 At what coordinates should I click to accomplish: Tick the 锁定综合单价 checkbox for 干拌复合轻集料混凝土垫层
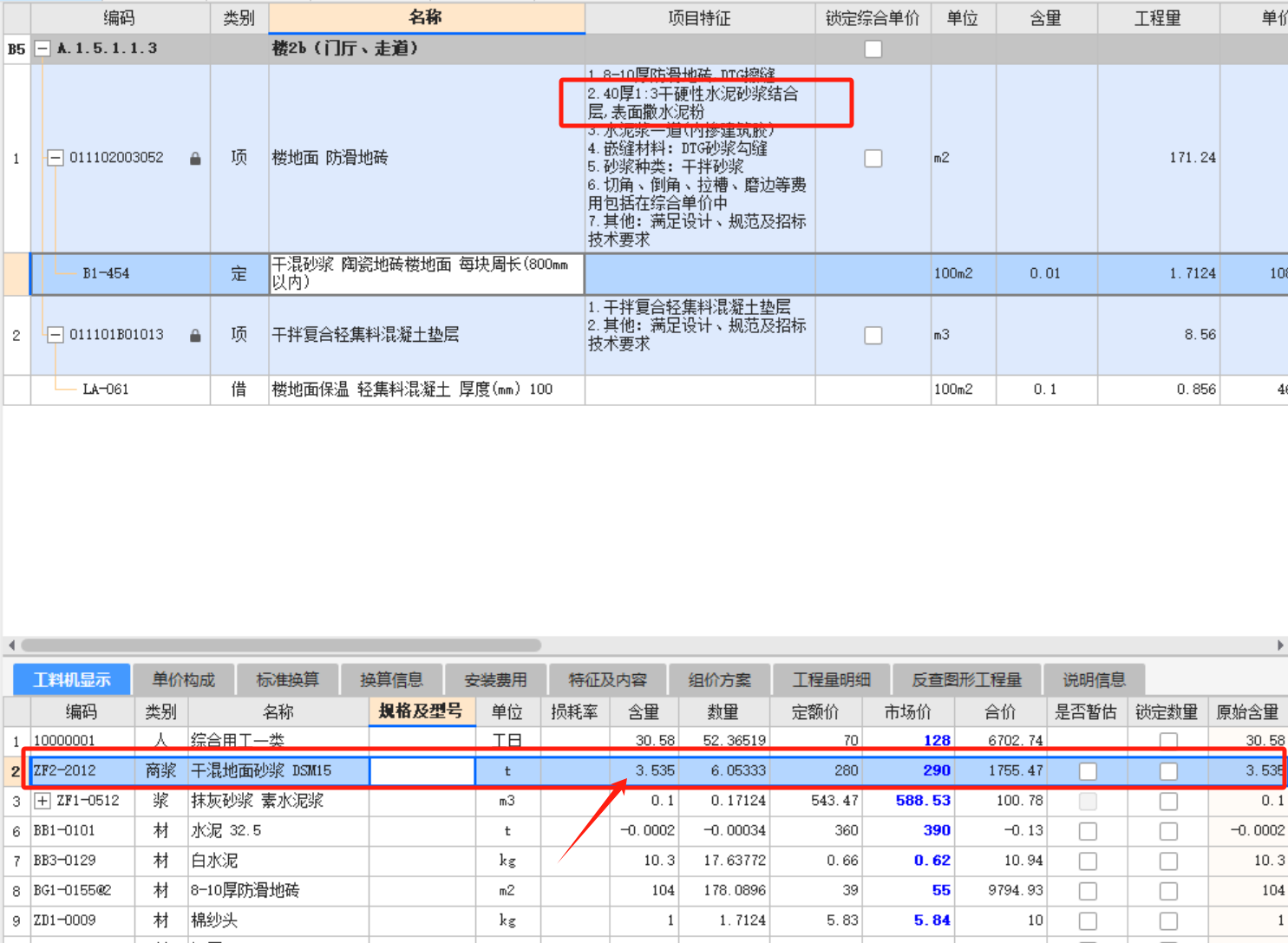[x=873, y=335]
